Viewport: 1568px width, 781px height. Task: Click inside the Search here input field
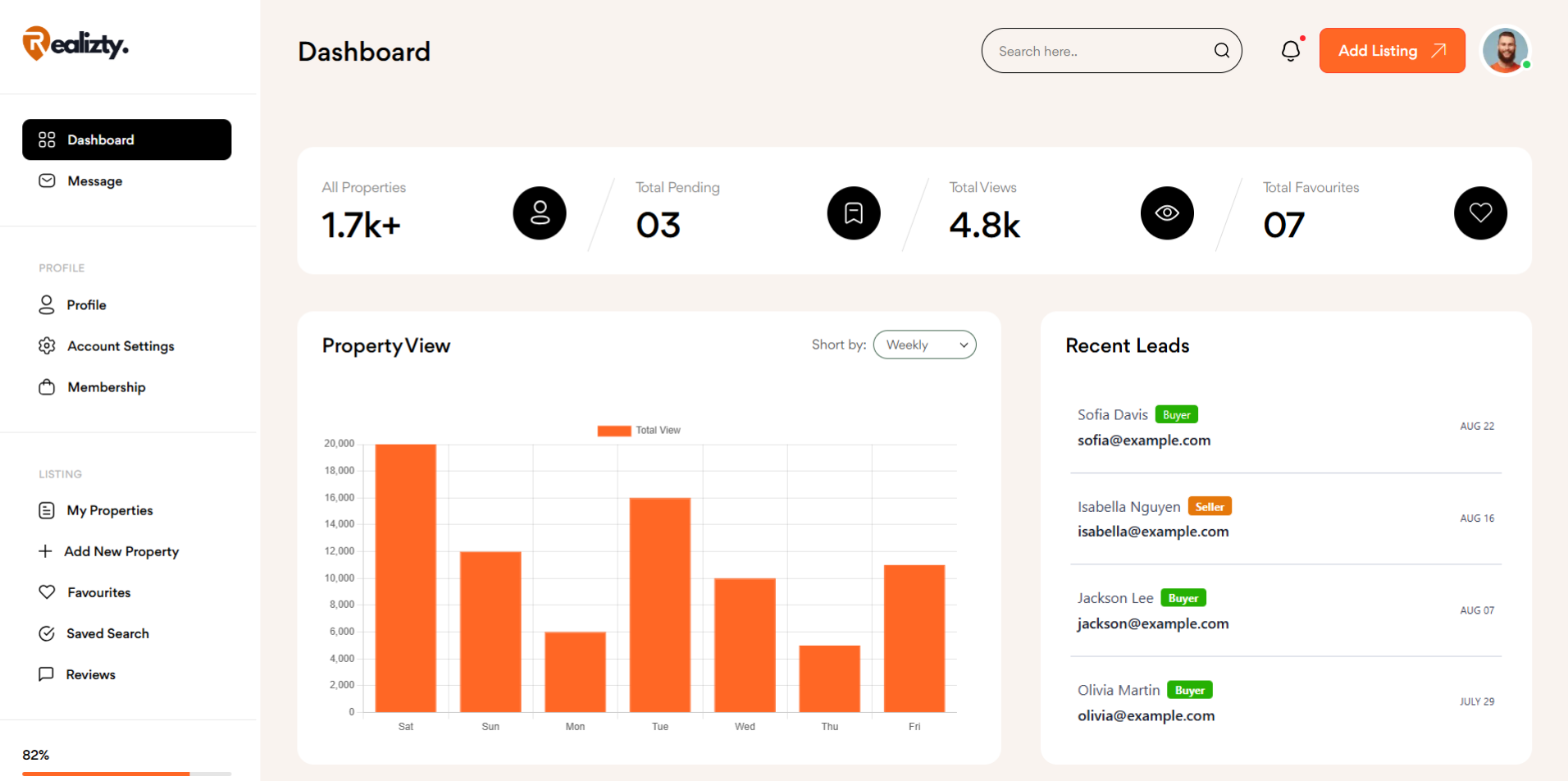coord(1083,50)
